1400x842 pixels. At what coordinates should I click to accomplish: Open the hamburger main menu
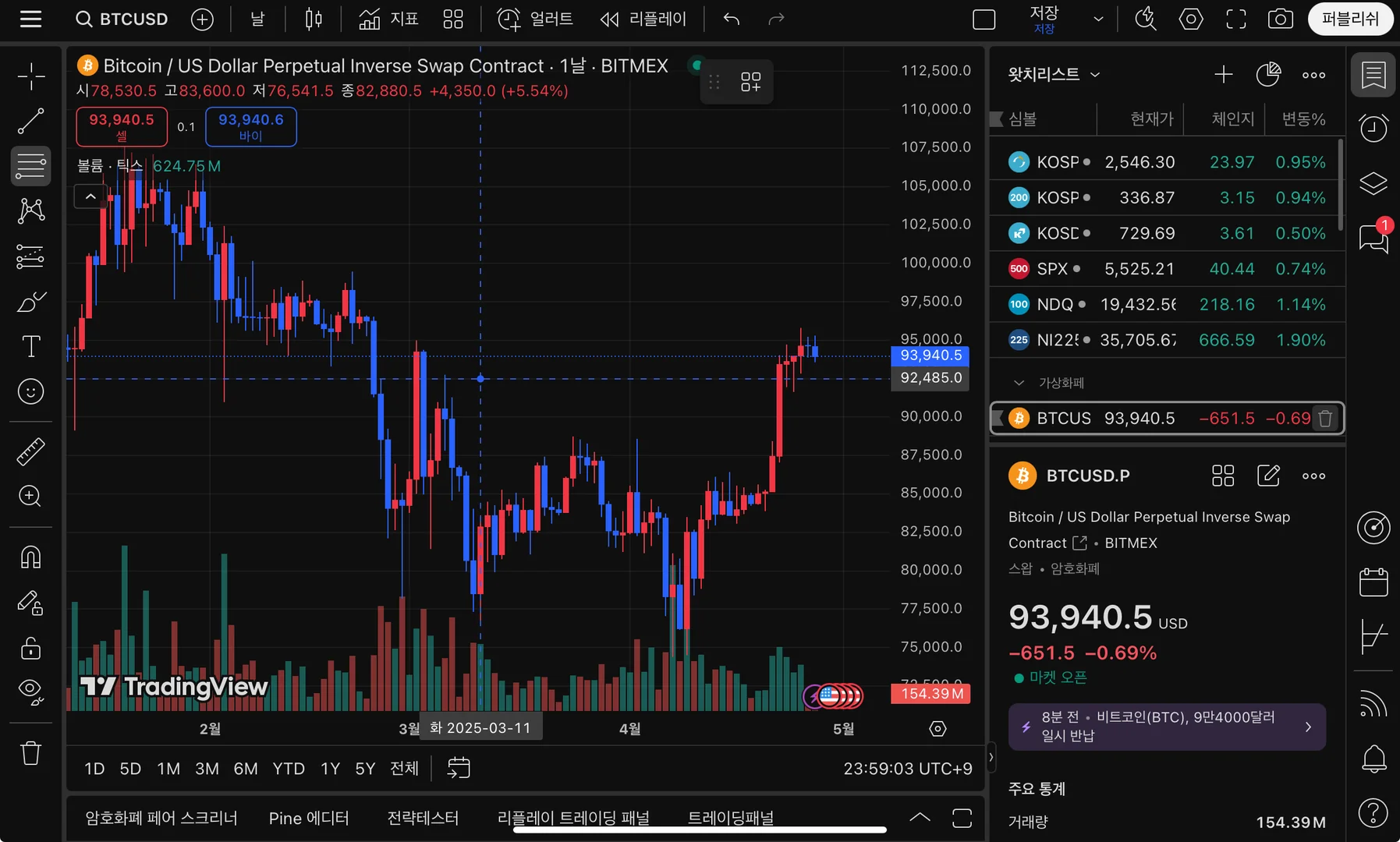coord(30,19)
